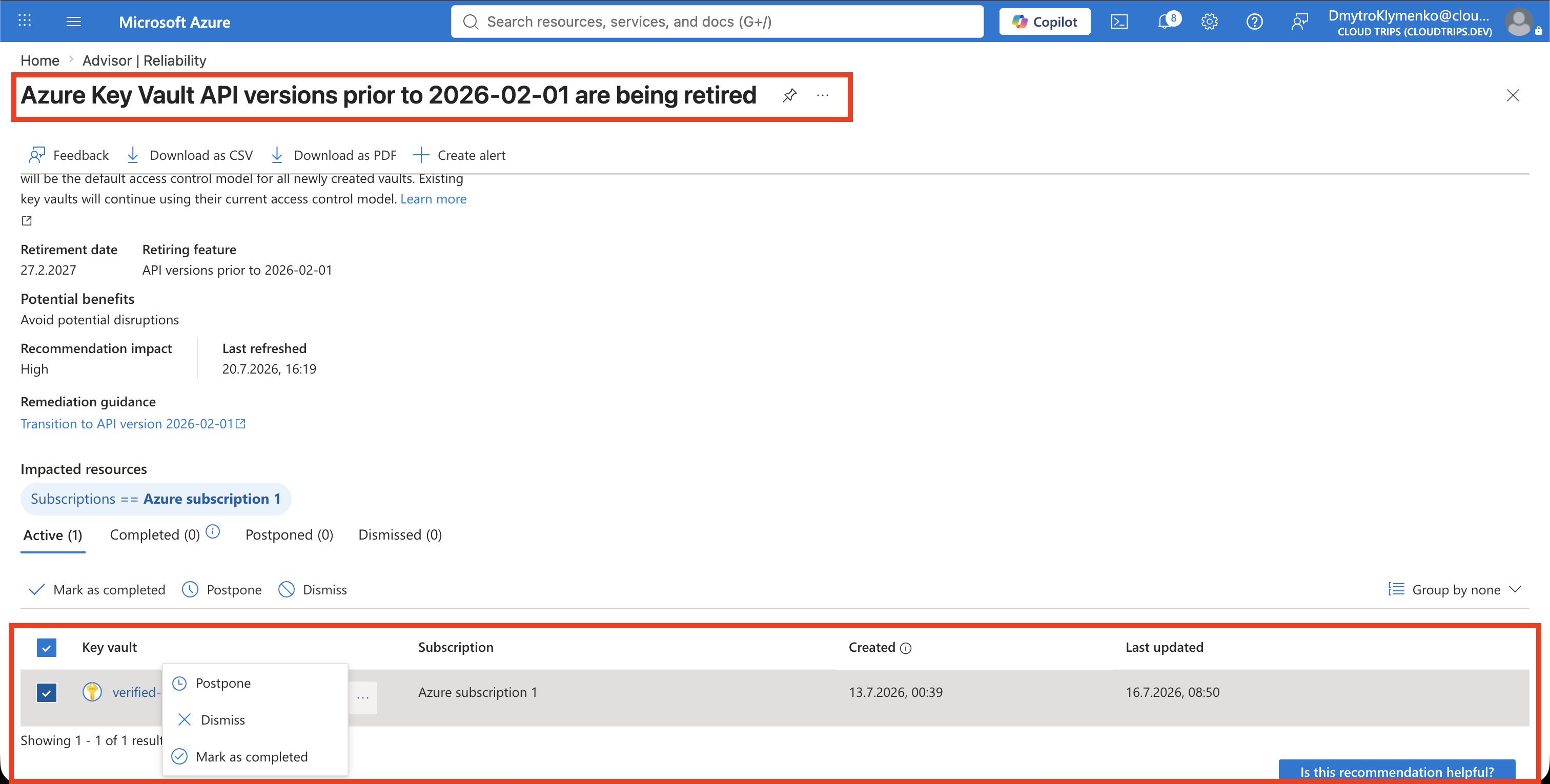Open the Help question mark menu

click(1255, 22)
